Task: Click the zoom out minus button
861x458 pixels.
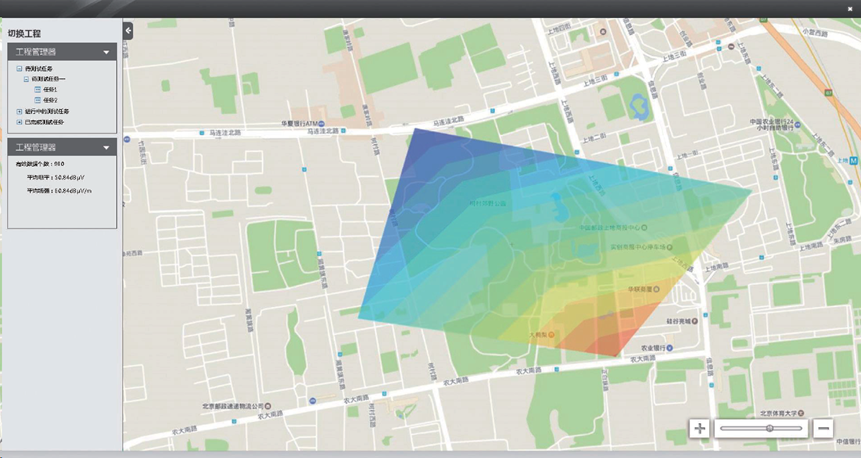Action: point(823,428)
